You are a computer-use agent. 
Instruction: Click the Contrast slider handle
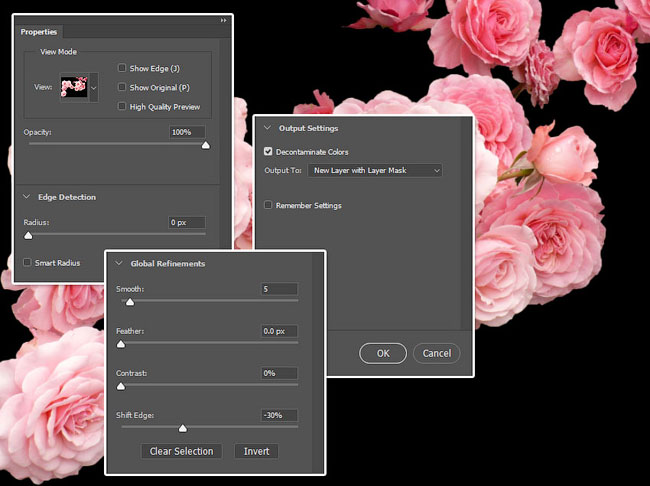click(121, 386)
